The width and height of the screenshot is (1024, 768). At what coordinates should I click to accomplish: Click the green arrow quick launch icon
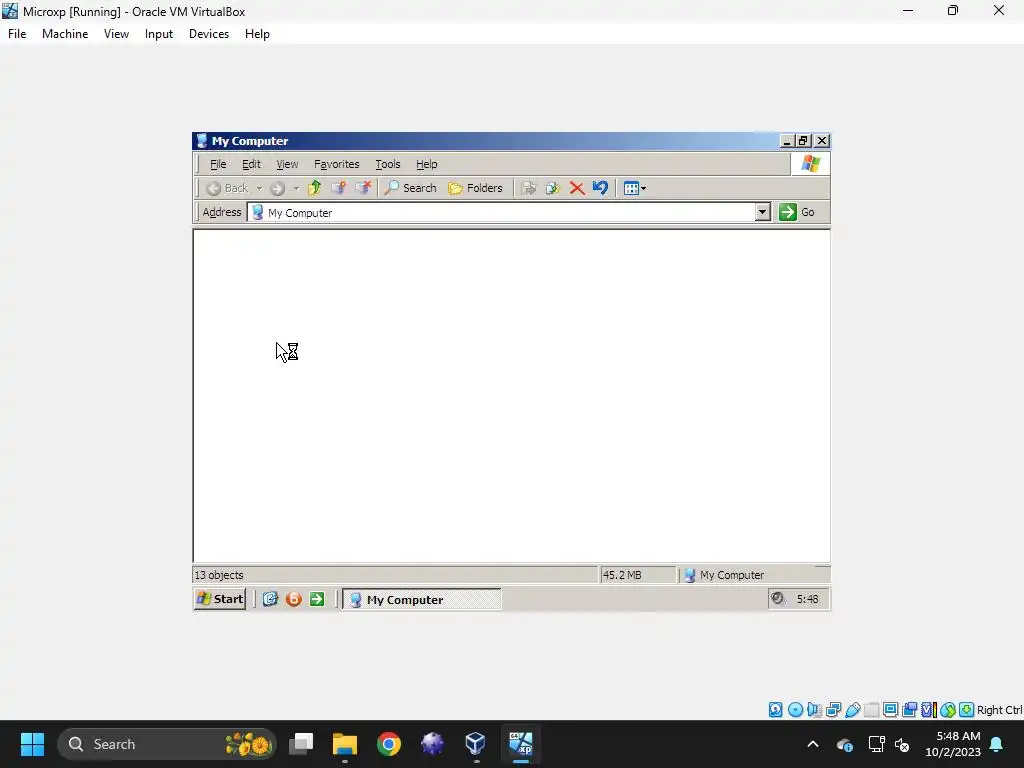(x=317, y=599)
